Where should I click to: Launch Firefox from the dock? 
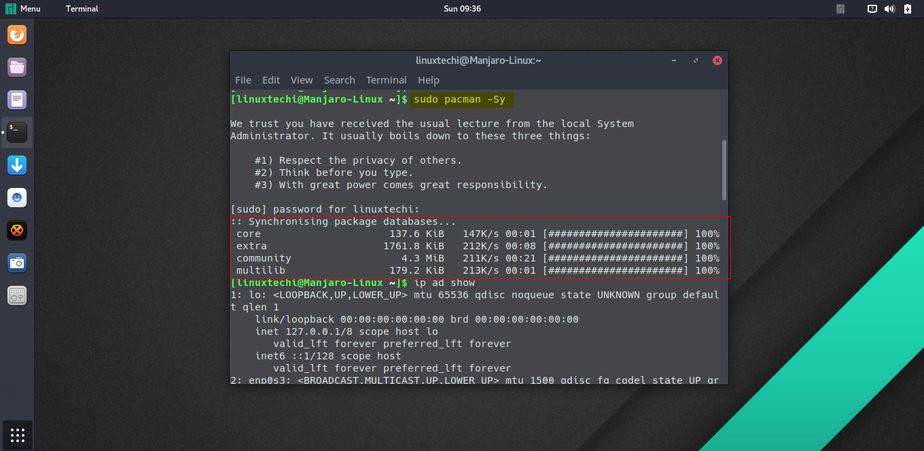(17, 35)
